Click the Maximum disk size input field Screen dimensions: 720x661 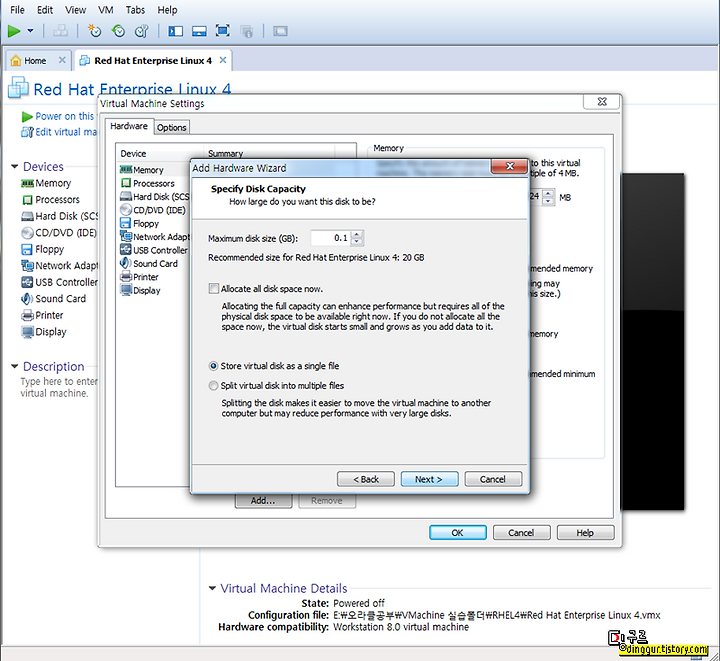point(330,238)
